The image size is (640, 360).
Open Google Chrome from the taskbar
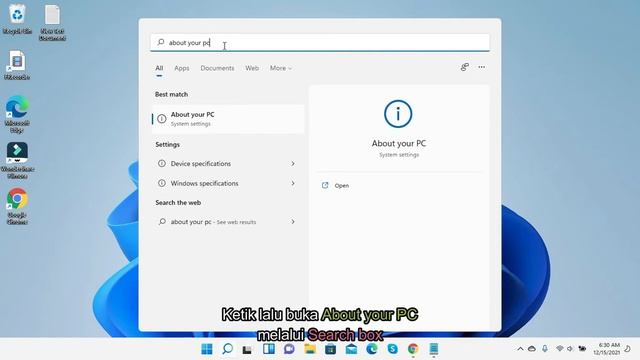pos(413,349)
